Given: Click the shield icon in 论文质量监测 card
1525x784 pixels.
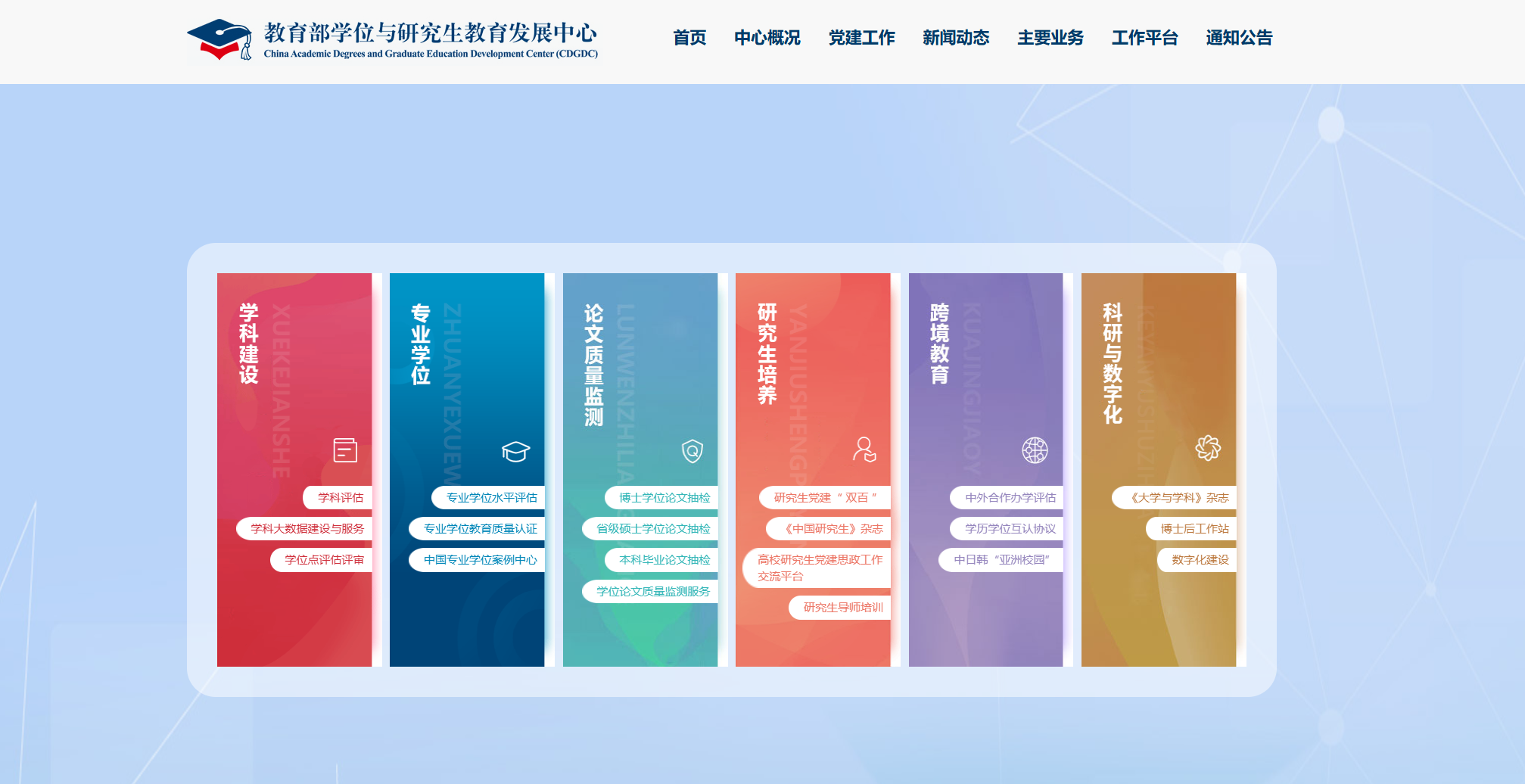Looking at the screenshot, I should tap(692, 451).
